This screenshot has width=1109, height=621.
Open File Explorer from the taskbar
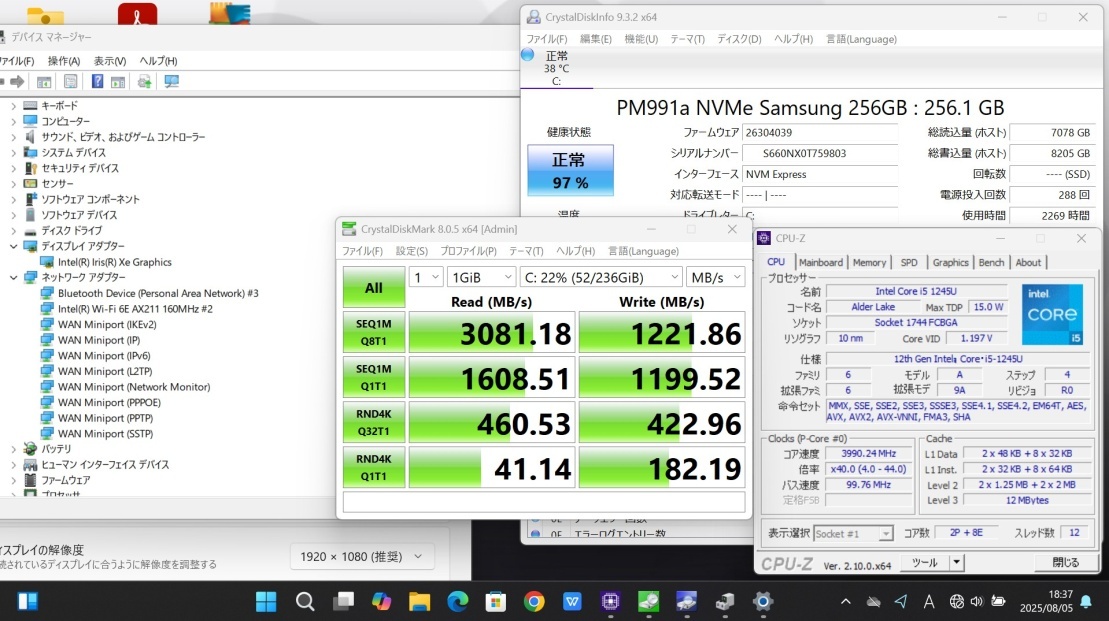pyautogui.click(x=419, y=601)
